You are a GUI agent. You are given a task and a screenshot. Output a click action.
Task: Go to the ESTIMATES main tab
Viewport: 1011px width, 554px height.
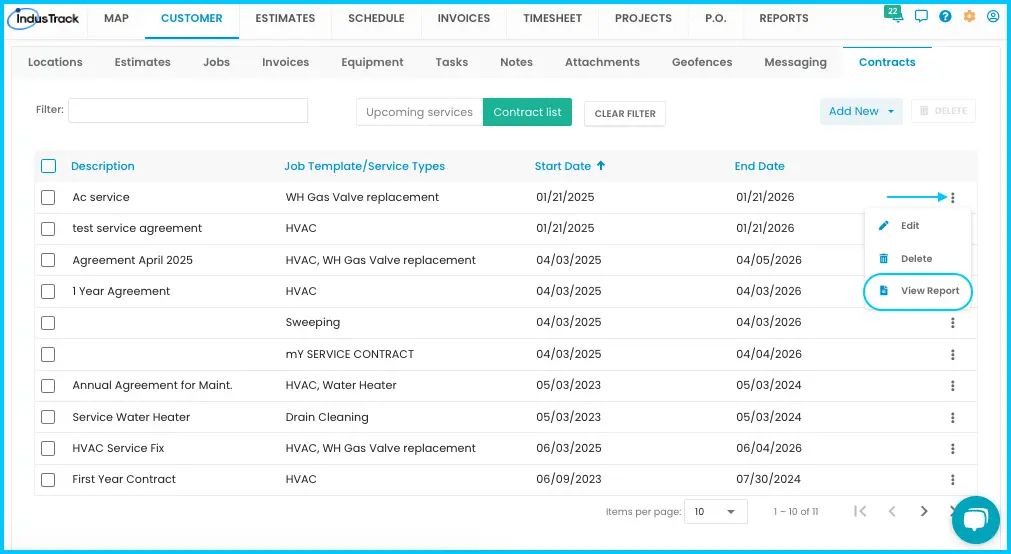tap(285, 18)
